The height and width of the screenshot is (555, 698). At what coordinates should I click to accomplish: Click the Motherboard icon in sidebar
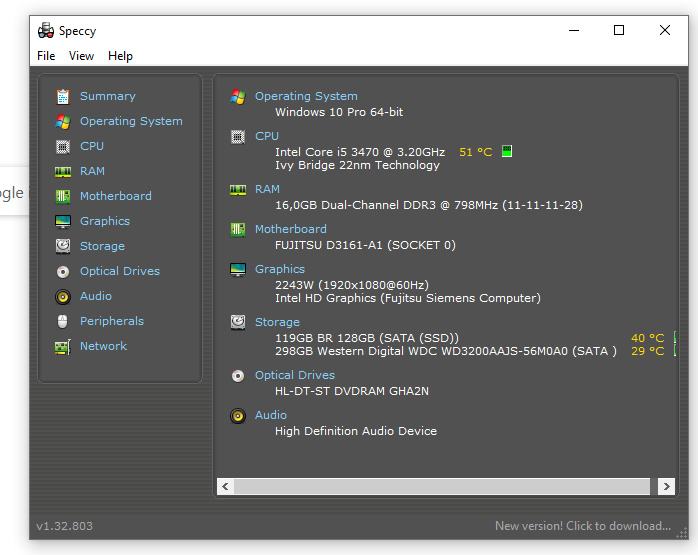[x=63, y=196]
